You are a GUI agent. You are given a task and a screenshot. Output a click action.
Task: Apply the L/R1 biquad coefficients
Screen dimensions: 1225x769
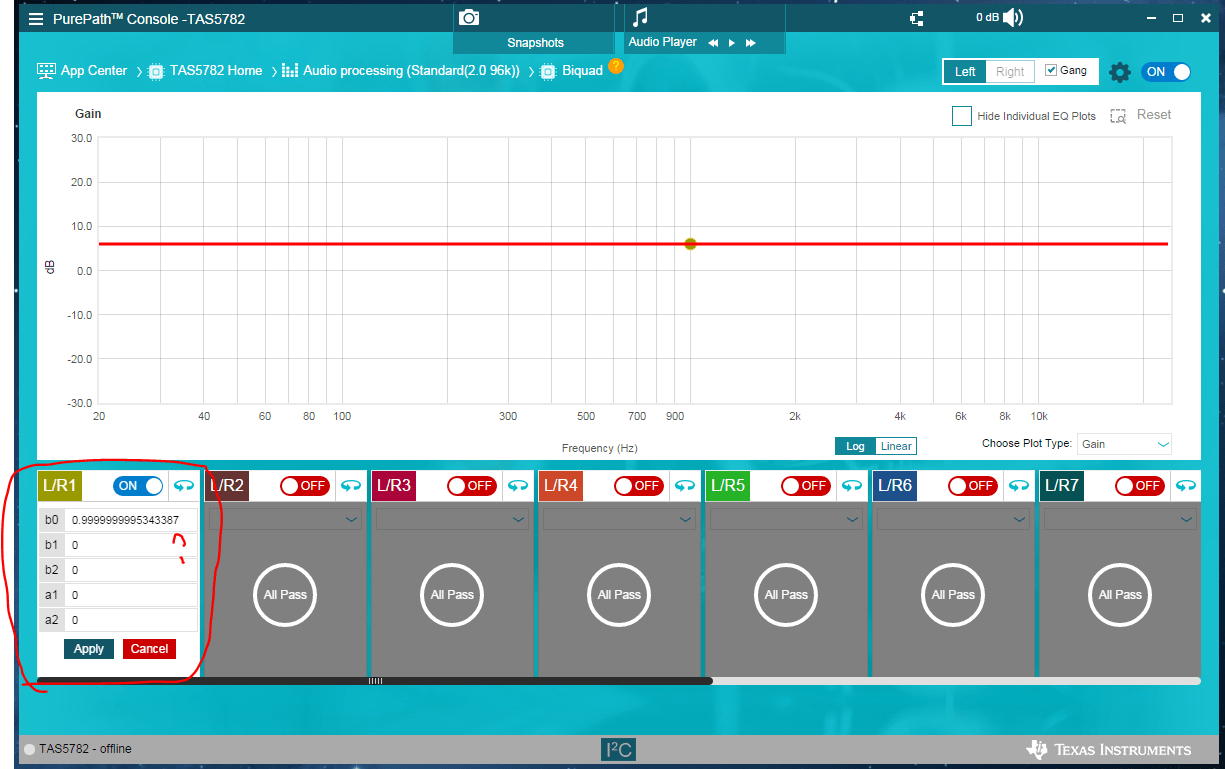pyautogui.click(x=88, y=648)
